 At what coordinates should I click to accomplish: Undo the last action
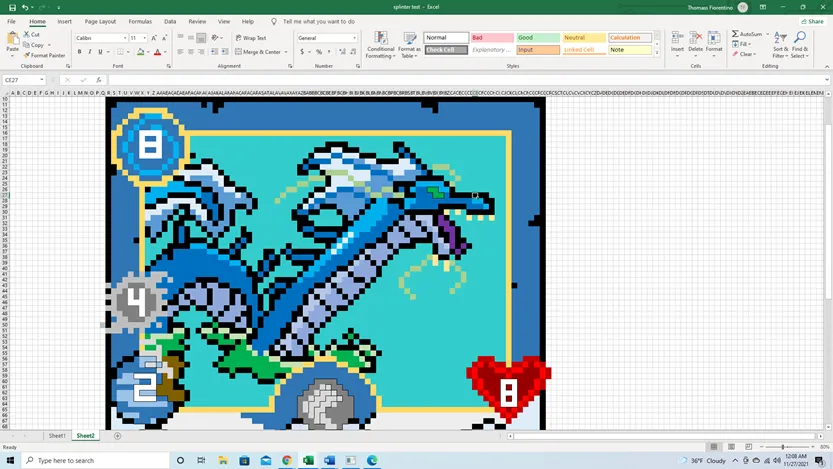pyautogui.click(x=24, y=7)
